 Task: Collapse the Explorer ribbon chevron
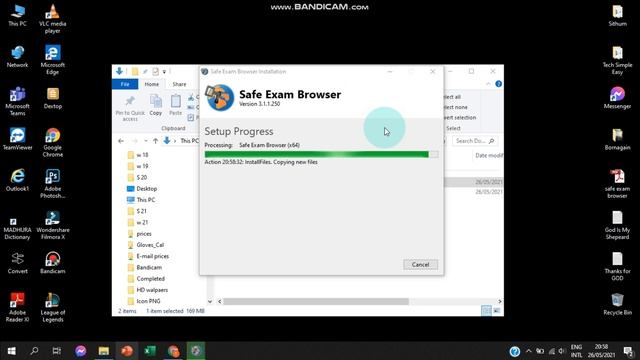pos(488,84)
